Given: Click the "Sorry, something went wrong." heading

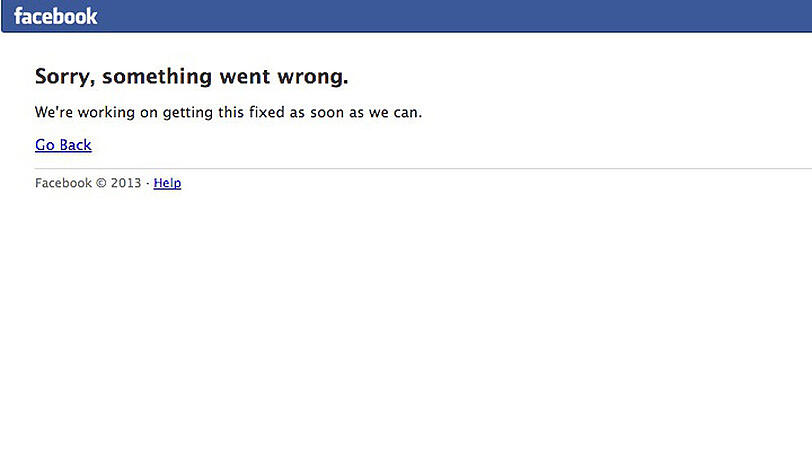Looking at the screenshot, I should (x=192, y=77).
